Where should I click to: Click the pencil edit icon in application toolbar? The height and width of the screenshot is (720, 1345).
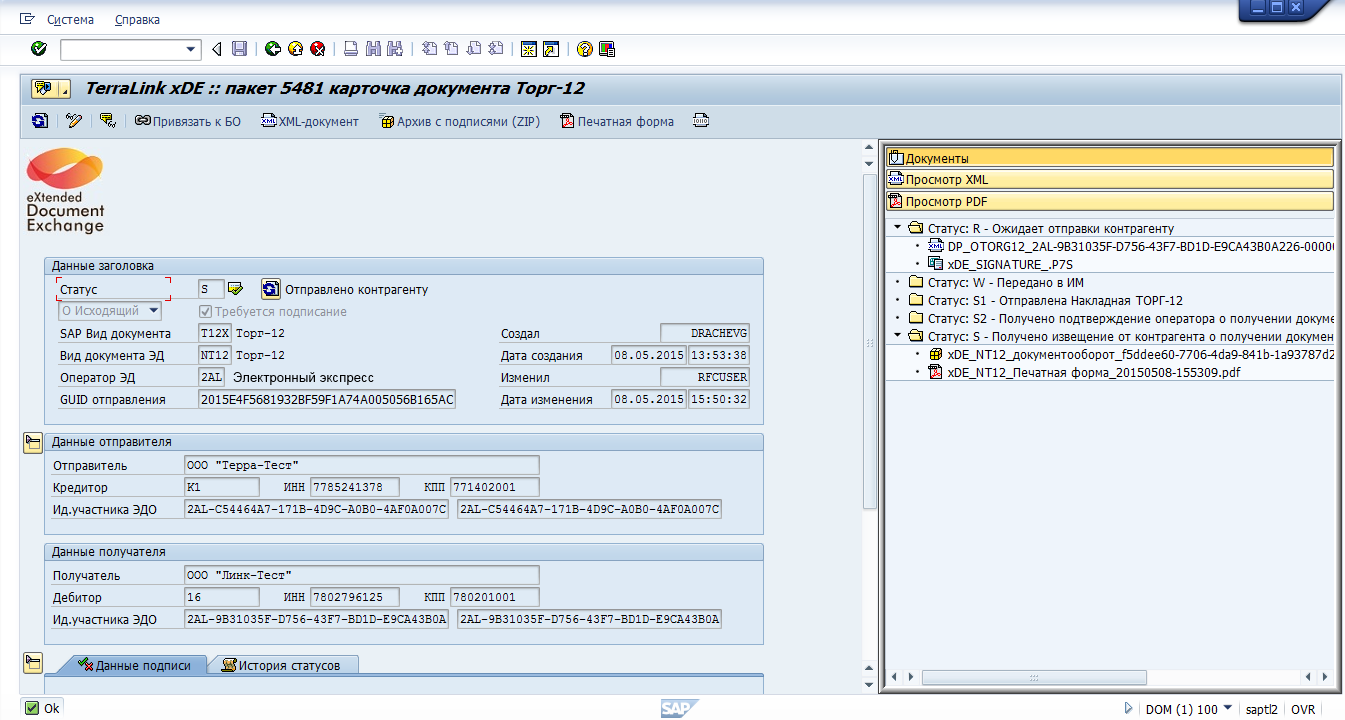click(x=74, y=121)
